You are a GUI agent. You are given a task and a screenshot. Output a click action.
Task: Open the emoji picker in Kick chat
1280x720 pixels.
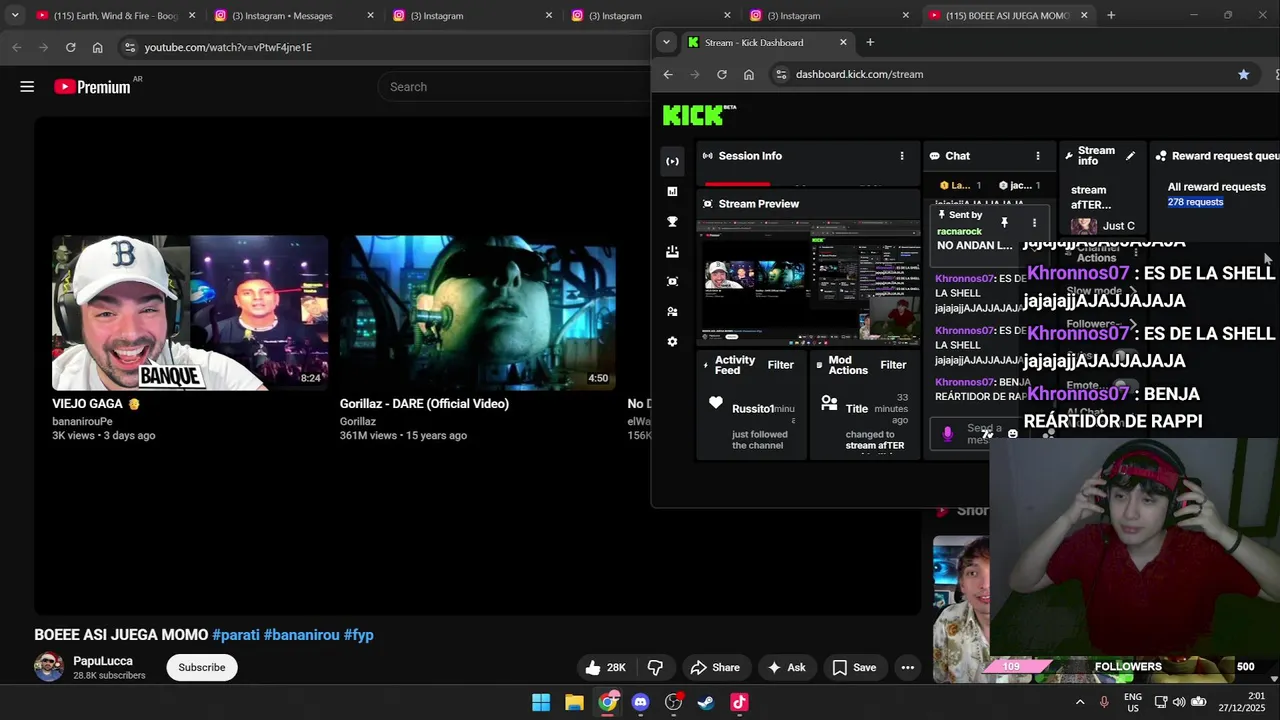tap(1013, 434)
